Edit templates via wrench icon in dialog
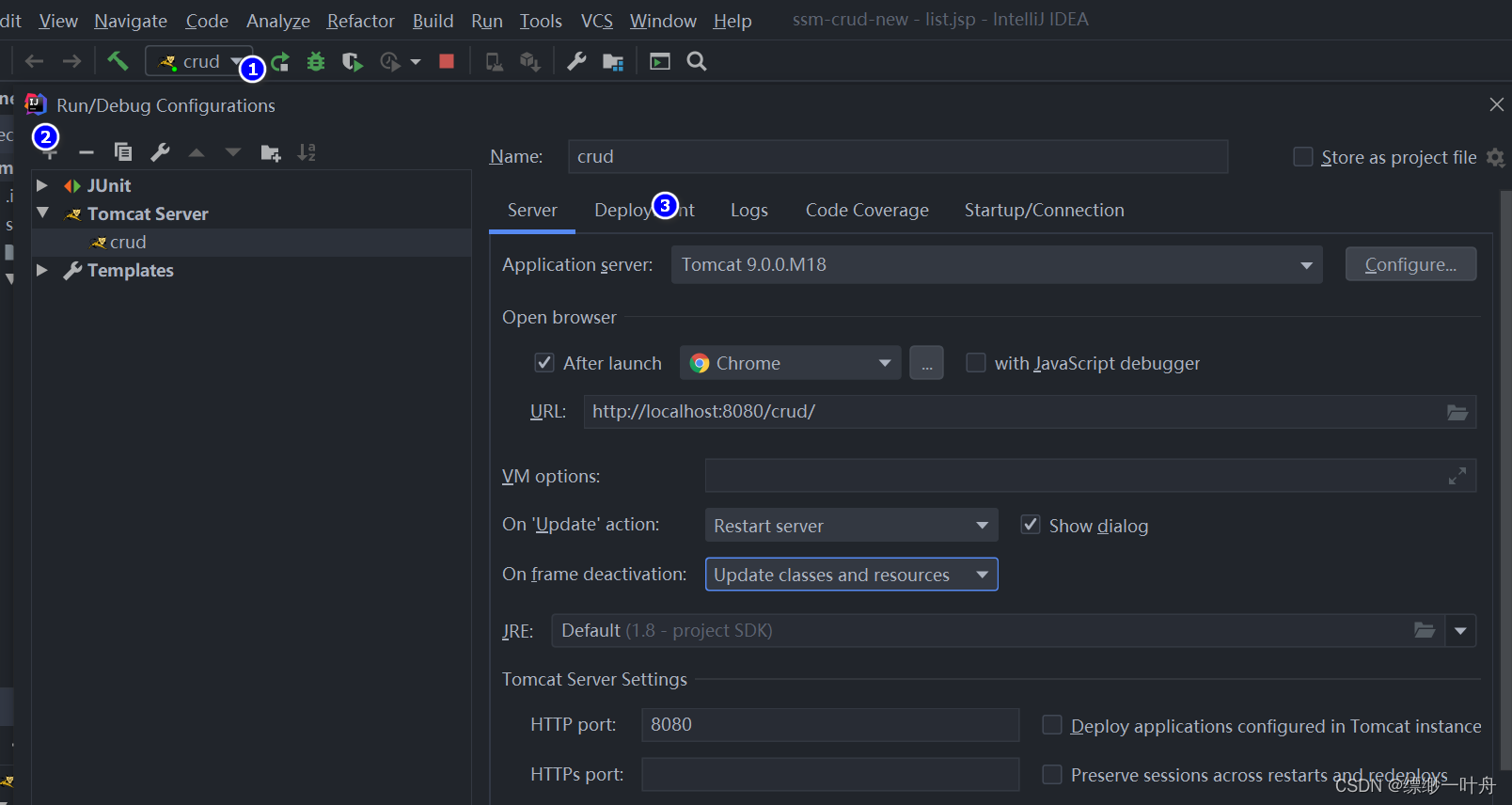 (160, 151)
